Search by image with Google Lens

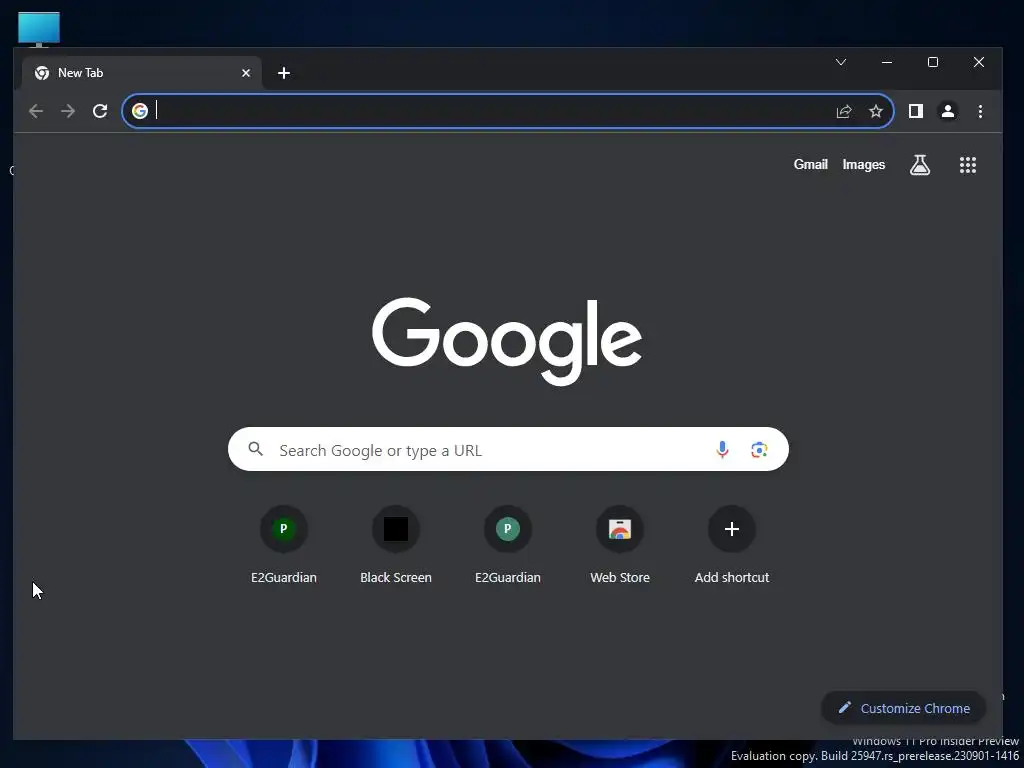click(x=759, y=449)
